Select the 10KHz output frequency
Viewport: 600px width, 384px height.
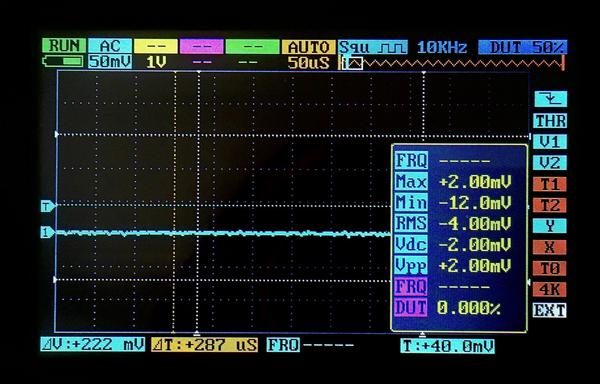(442, 48)
